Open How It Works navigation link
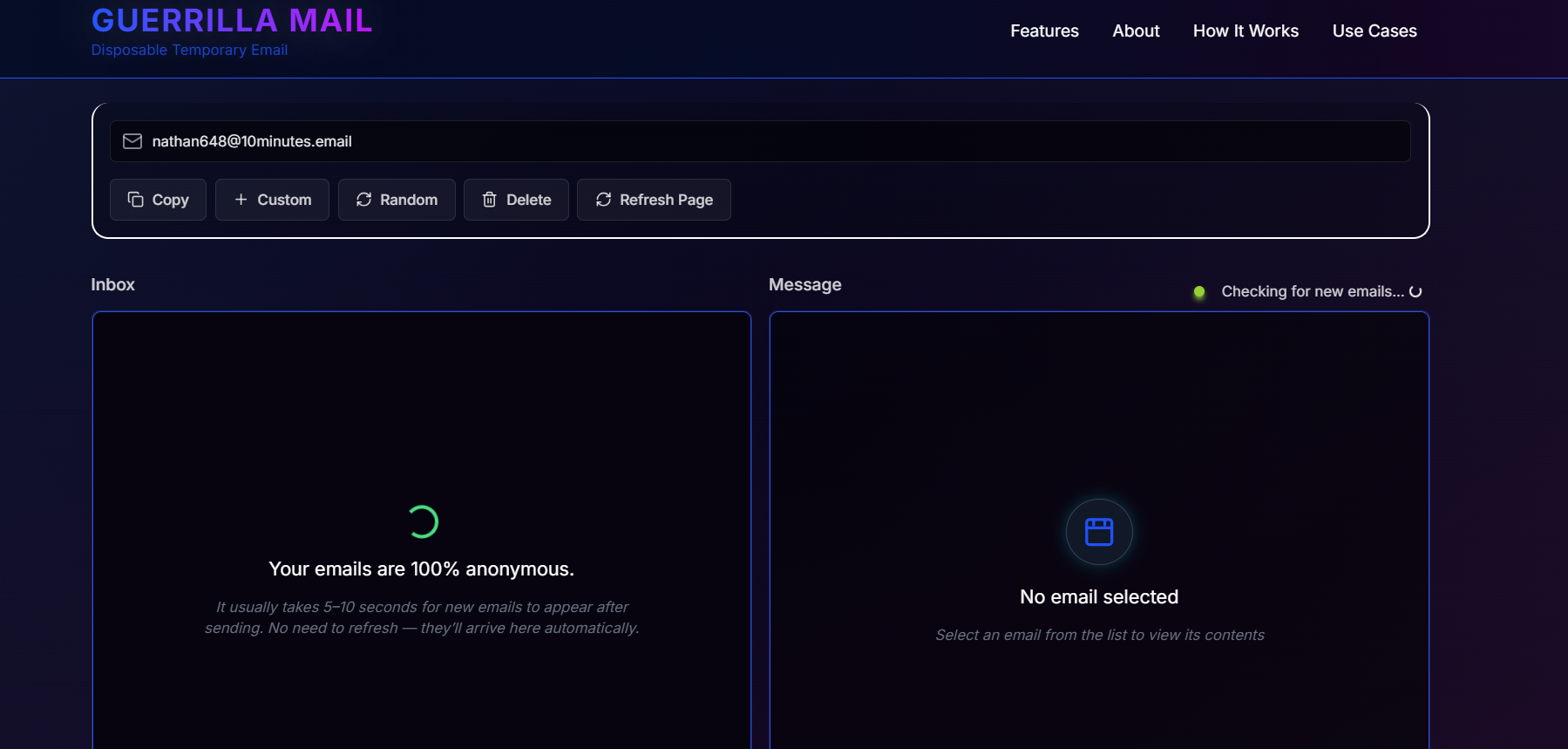This screenshot has width=1568, height=749. click(1246, 31)
